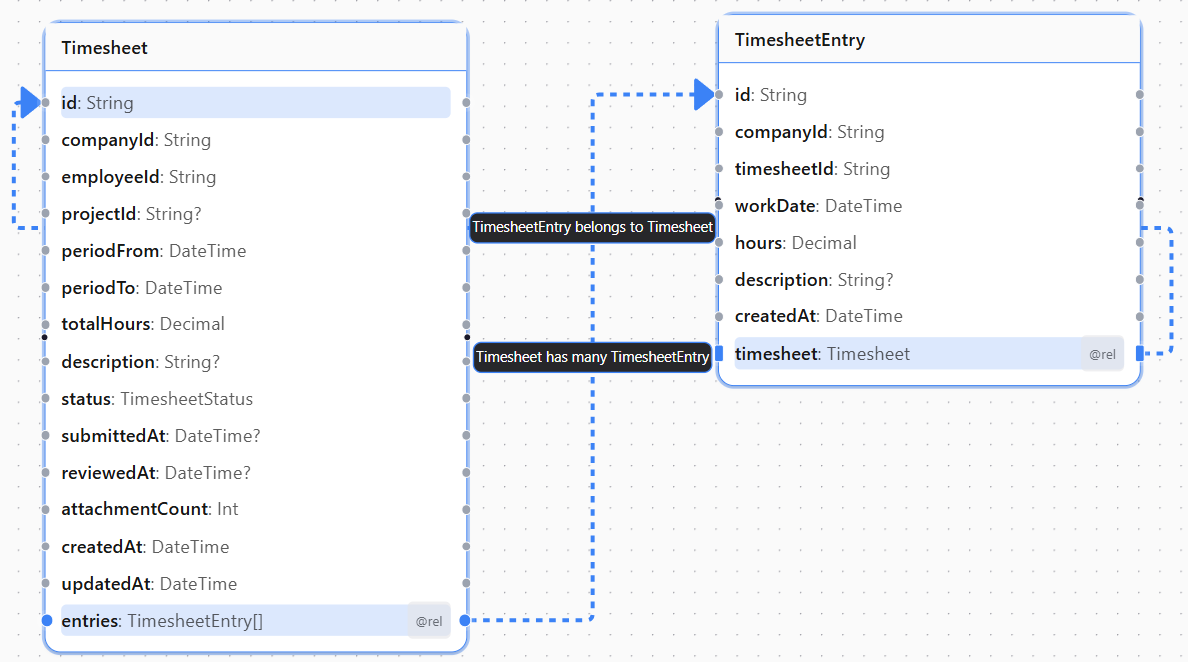Viewport: 1188px width, 662px height.
Task: Click right port dot of status row
Action: pyautogui.click(x=466, y=398)
